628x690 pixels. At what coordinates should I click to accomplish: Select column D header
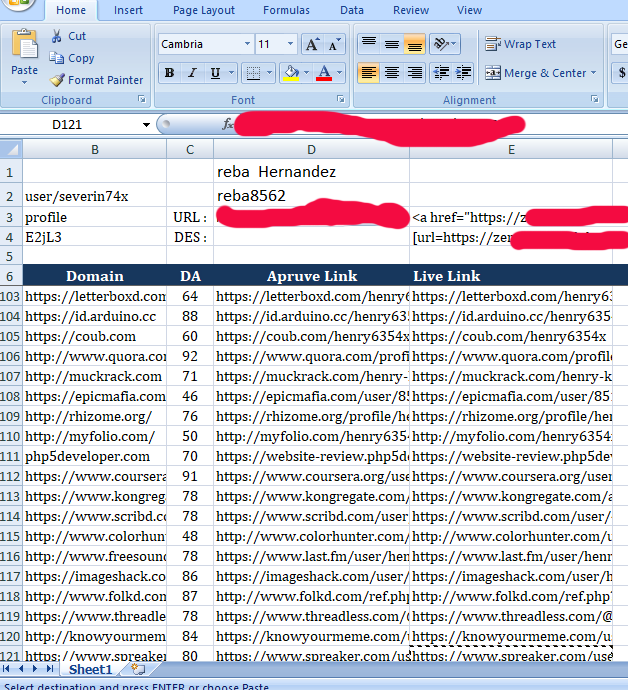[x=311, y=150]
